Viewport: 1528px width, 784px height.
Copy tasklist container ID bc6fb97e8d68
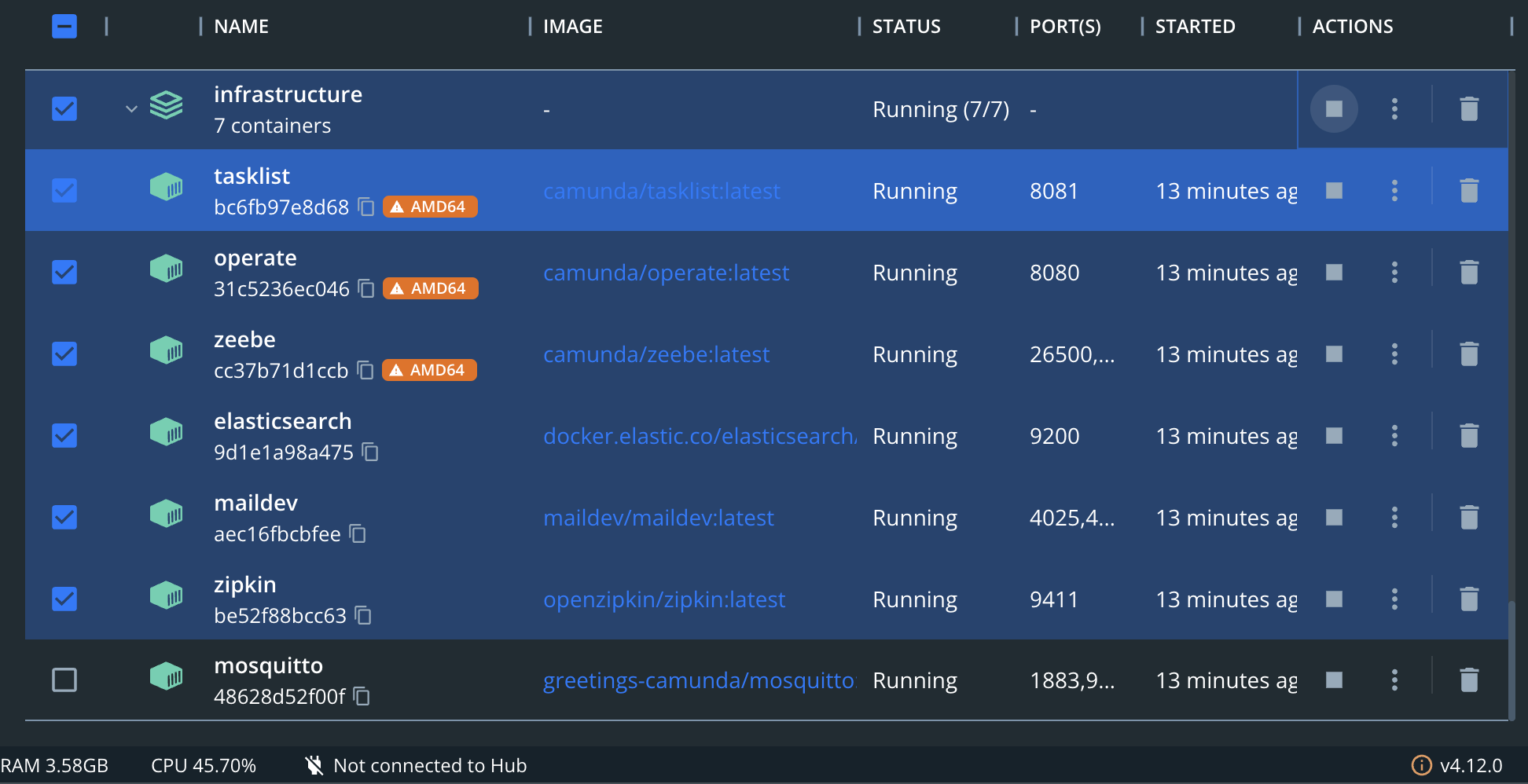(366, 207)
